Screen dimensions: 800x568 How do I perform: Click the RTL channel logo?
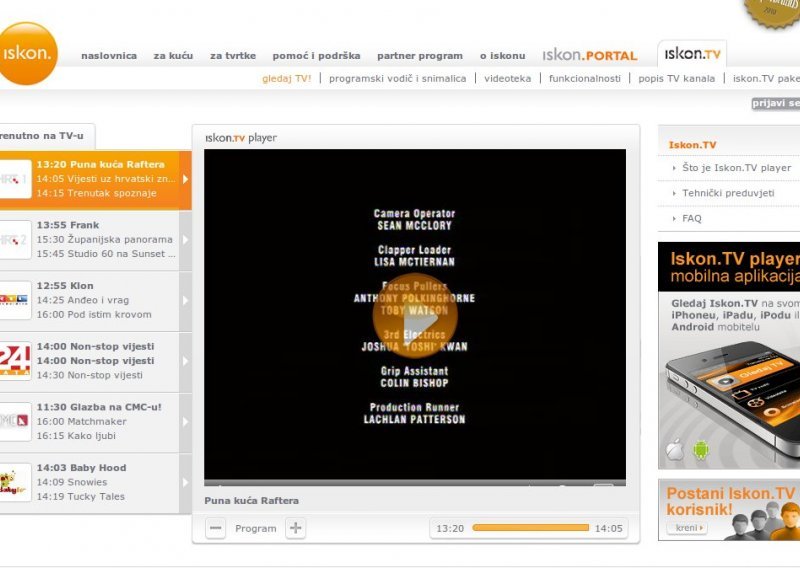coord(14,300)
